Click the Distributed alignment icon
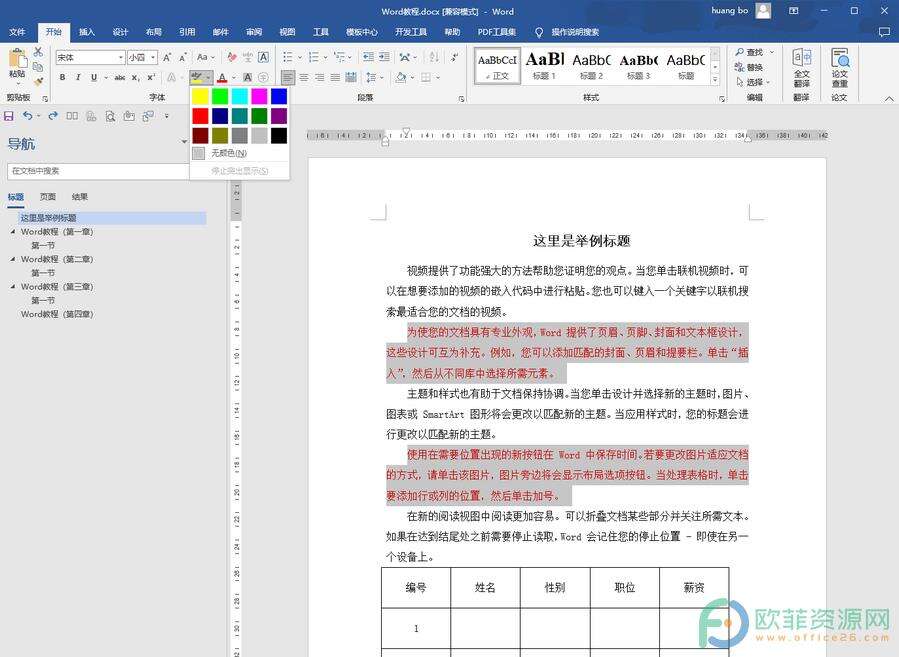Screen dimensions: 899x657 tap(351, 77)
